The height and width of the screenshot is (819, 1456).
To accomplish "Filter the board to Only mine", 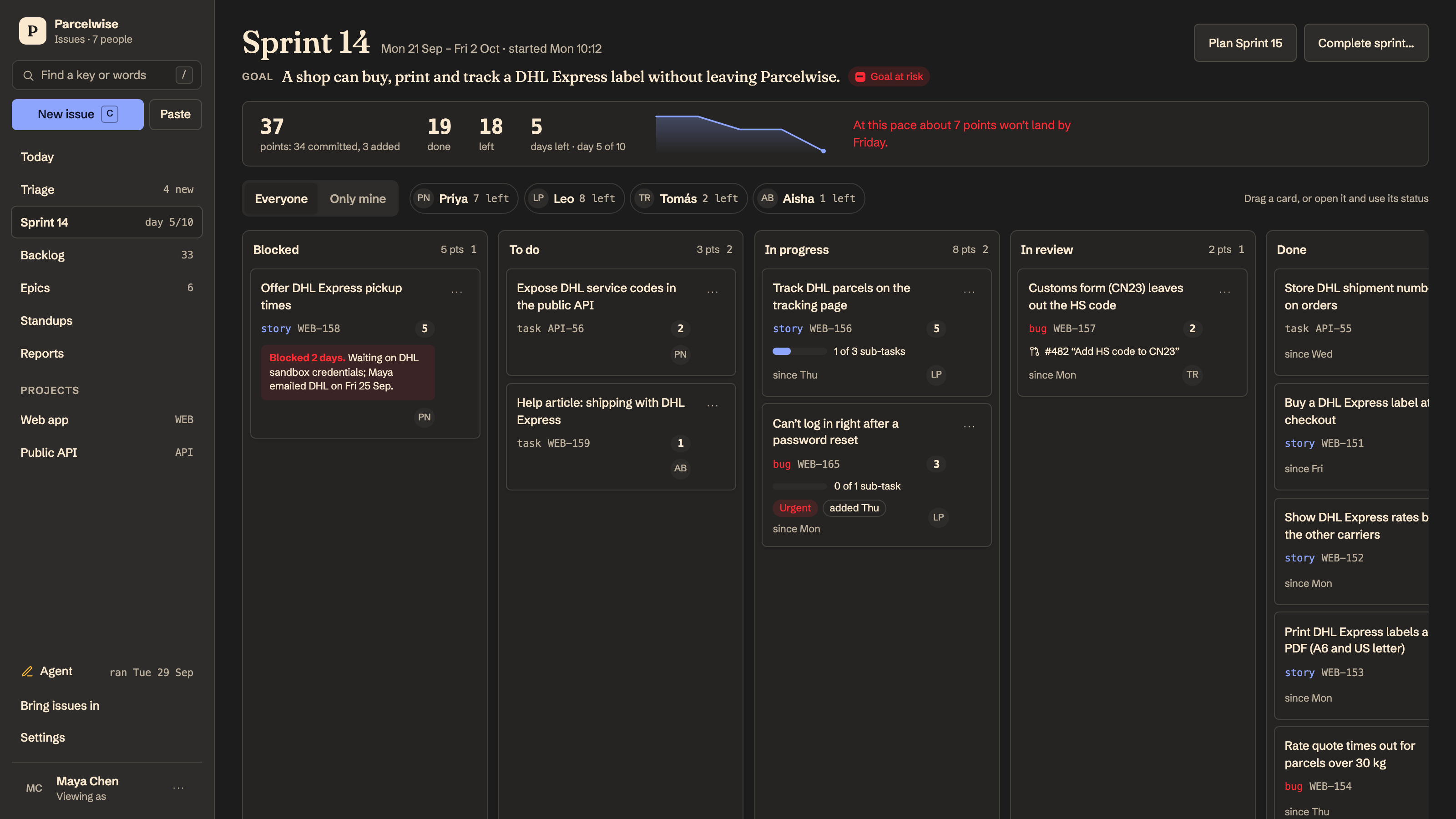I will (x=357, y=198).
